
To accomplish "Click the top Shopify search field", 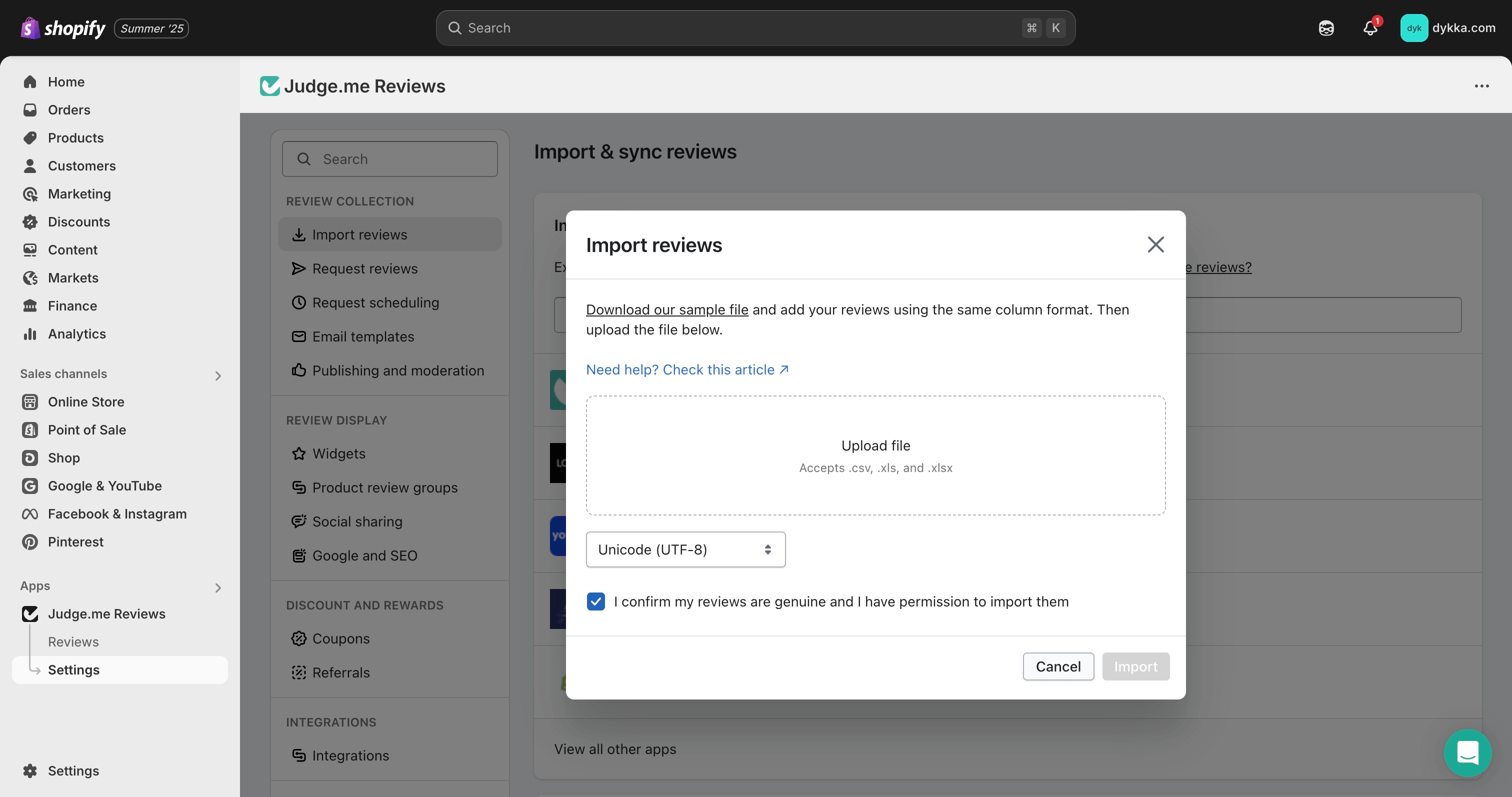I will coord(755,27).
